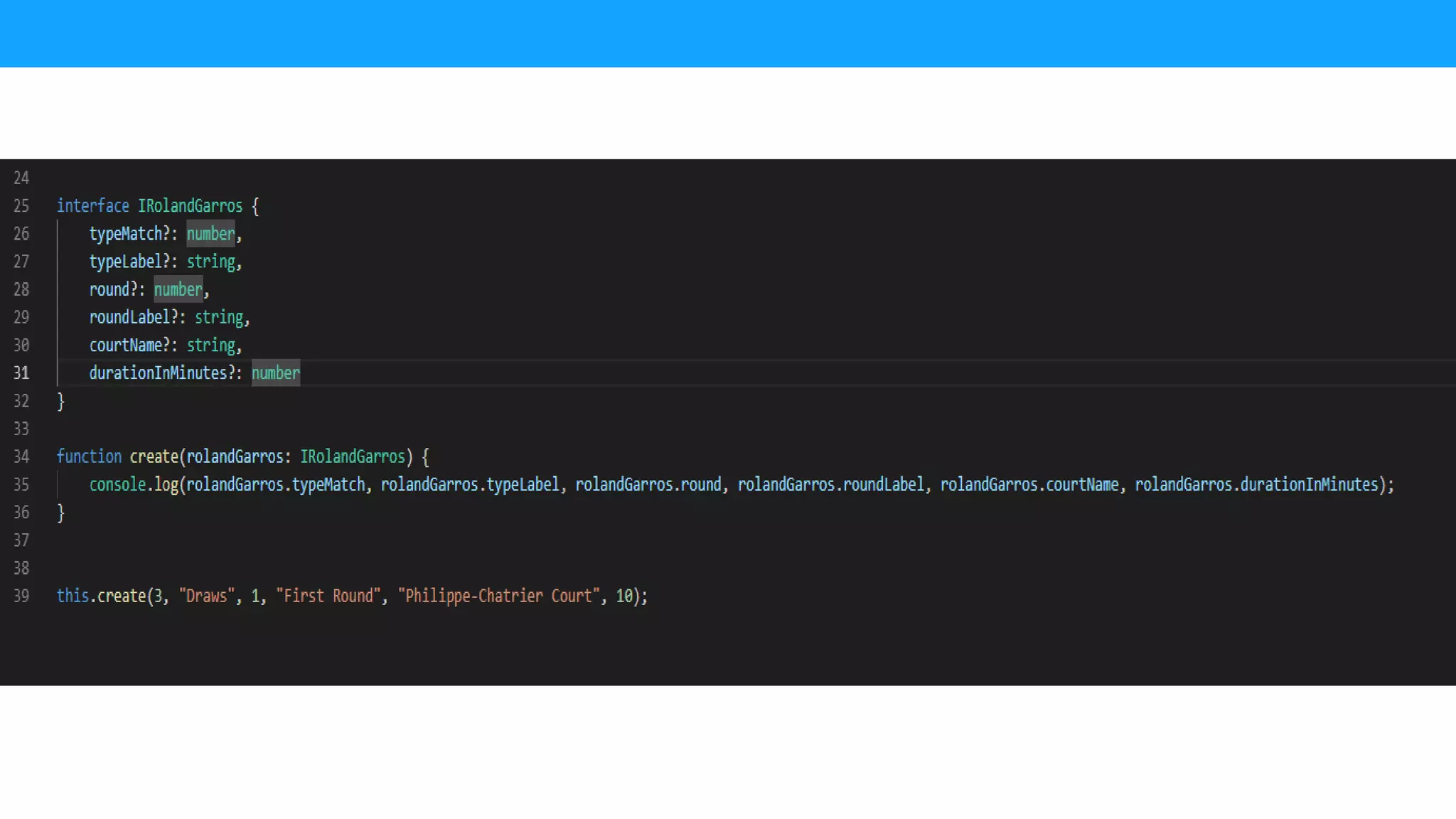Click rolandGarros.durationInMinutes at the end of line 35
This screenshot has width=1456, height=819.
[1256, 485]
